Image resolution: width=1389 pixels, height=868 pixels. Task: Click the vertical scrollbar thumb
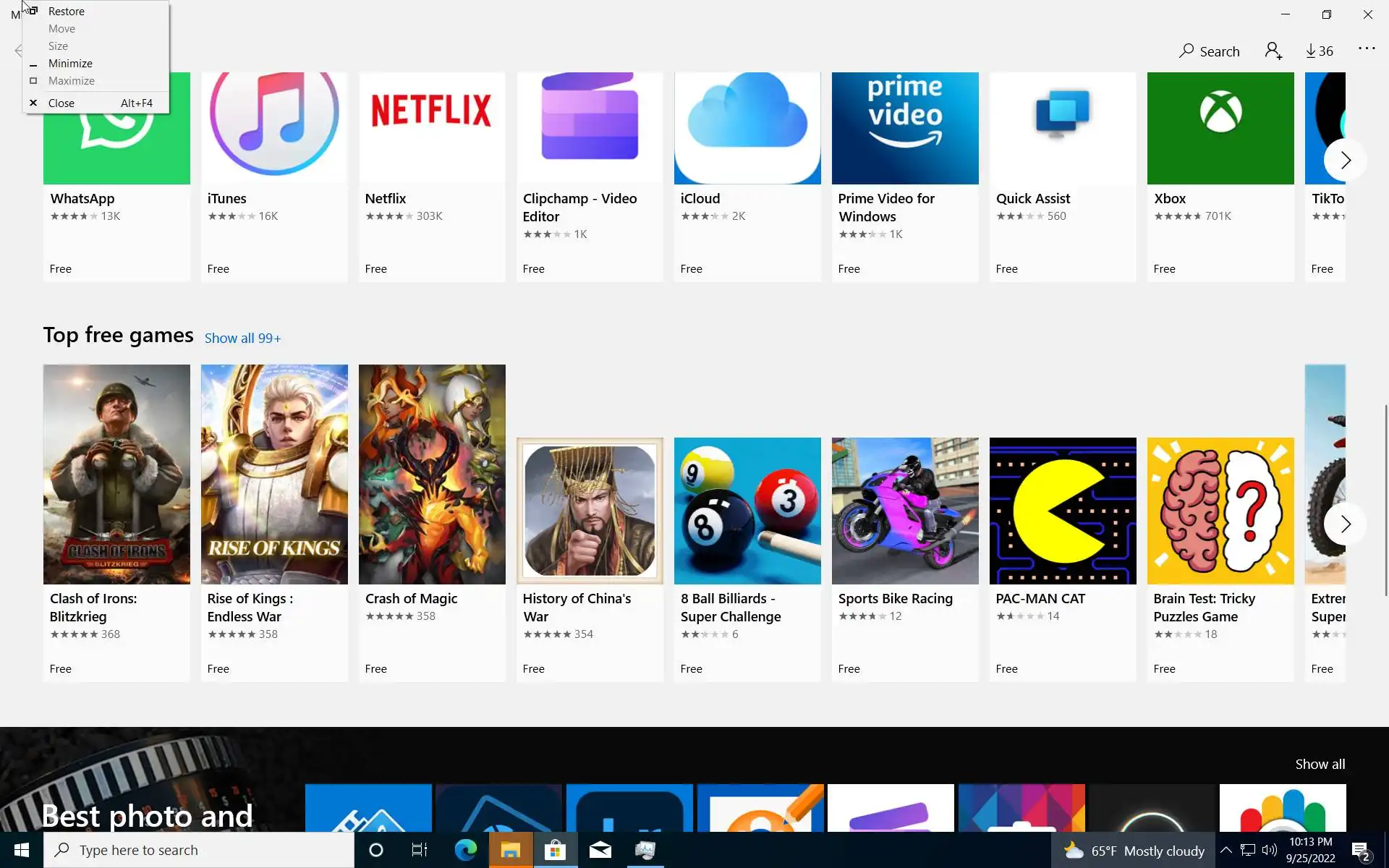1385,499
